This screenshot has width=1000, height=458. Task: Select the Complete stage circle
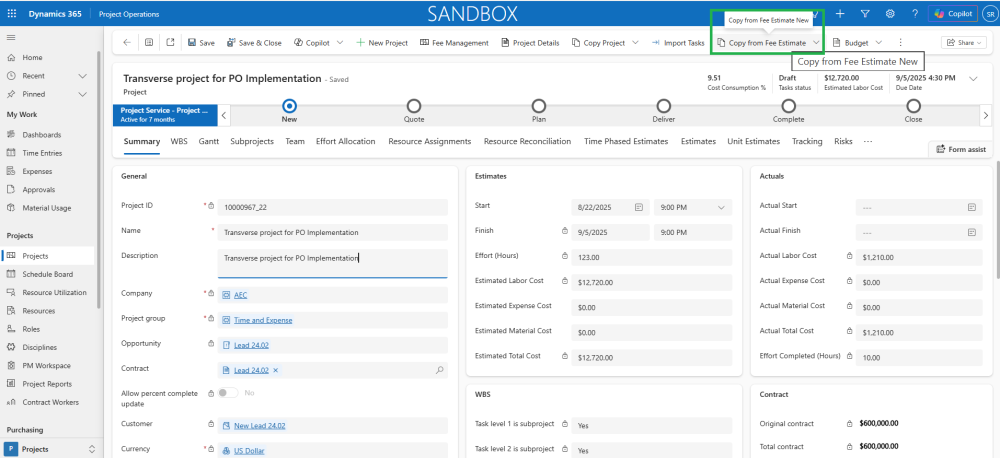pos(789,105)
